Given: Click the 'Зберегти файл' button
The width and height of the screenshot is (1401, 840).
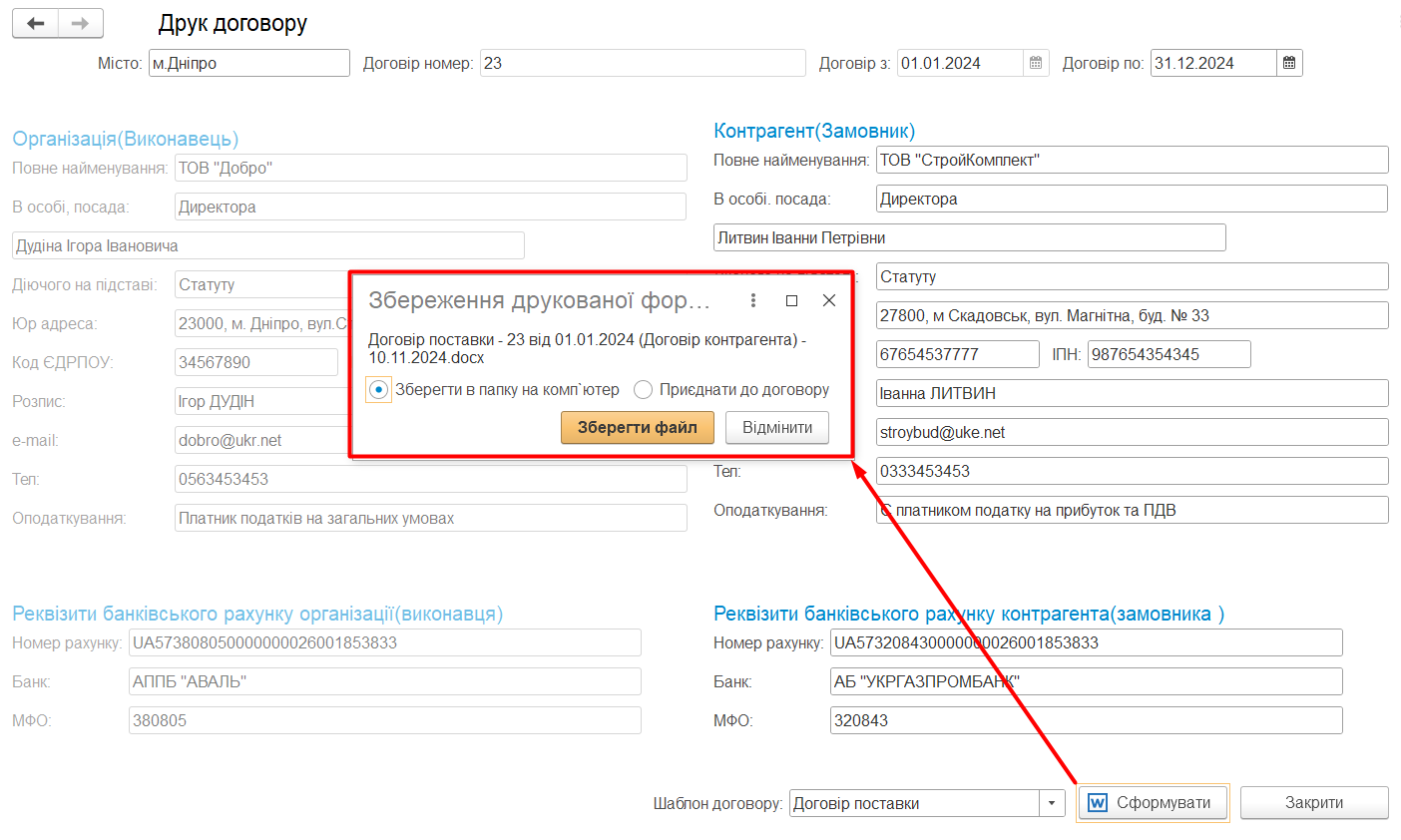Looking at the screenshot, I should pos(638,427).
